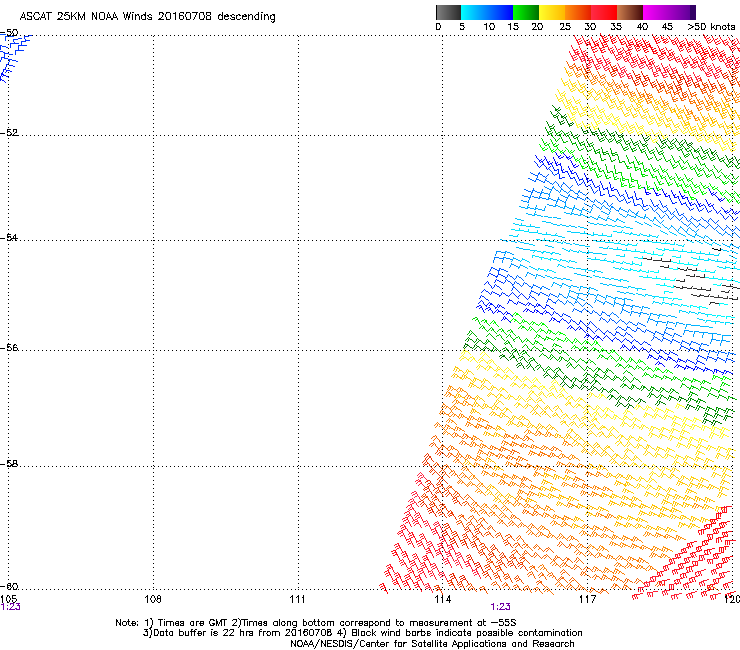This screenshot has height=650, width=740.
Task: Click the legend number '25'
Action: (565, 27)
